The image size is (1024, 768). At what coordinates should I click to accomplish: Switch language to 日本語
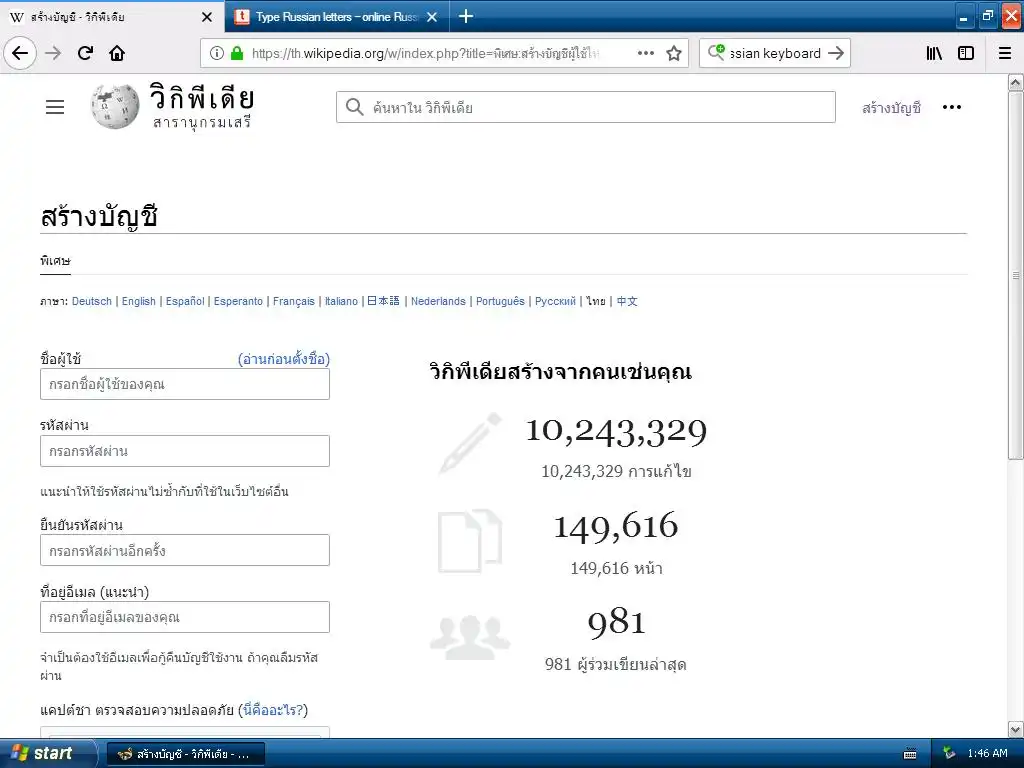tap(383, 301)
